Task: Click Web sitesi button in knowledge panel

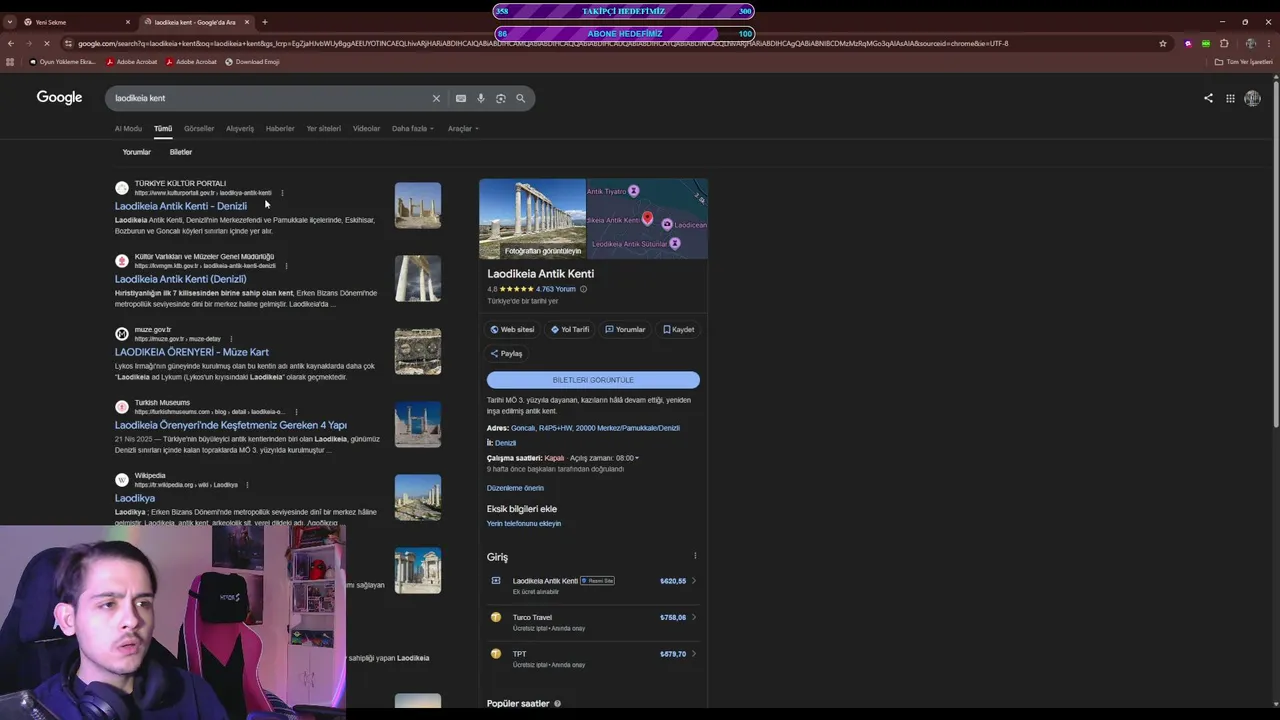Action: (x=512, y=329)
